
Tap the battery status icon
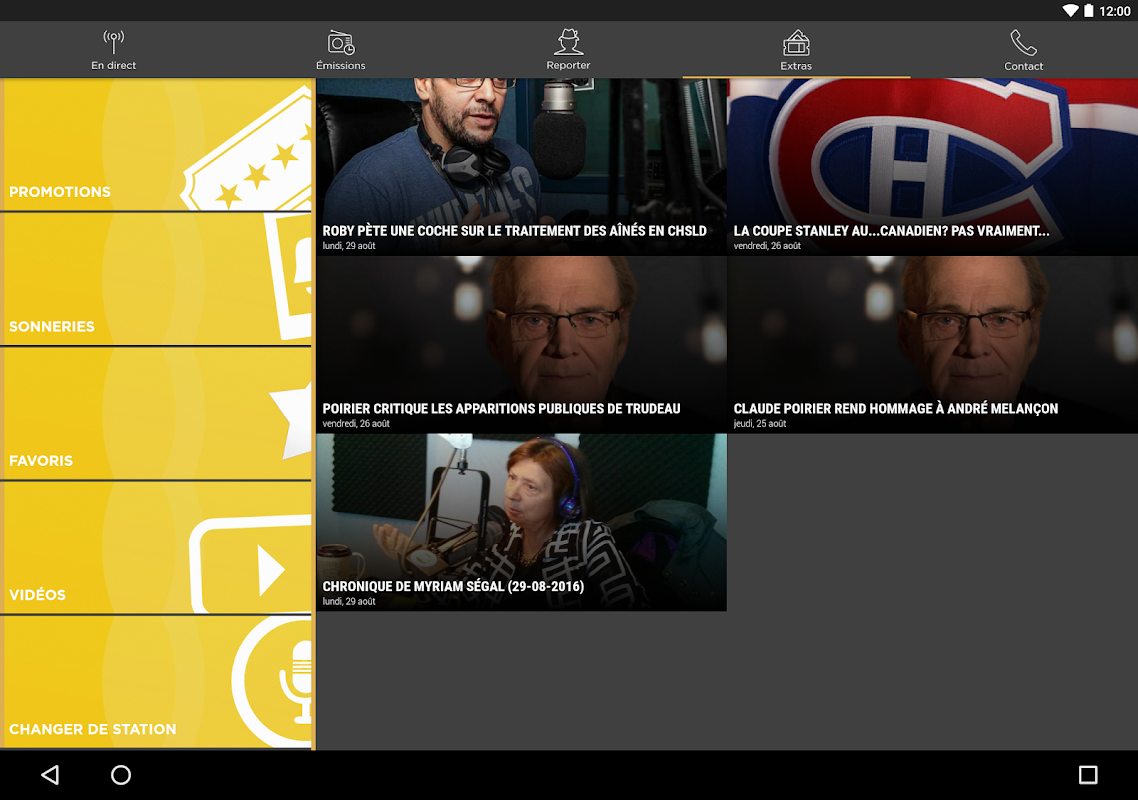1089,10
